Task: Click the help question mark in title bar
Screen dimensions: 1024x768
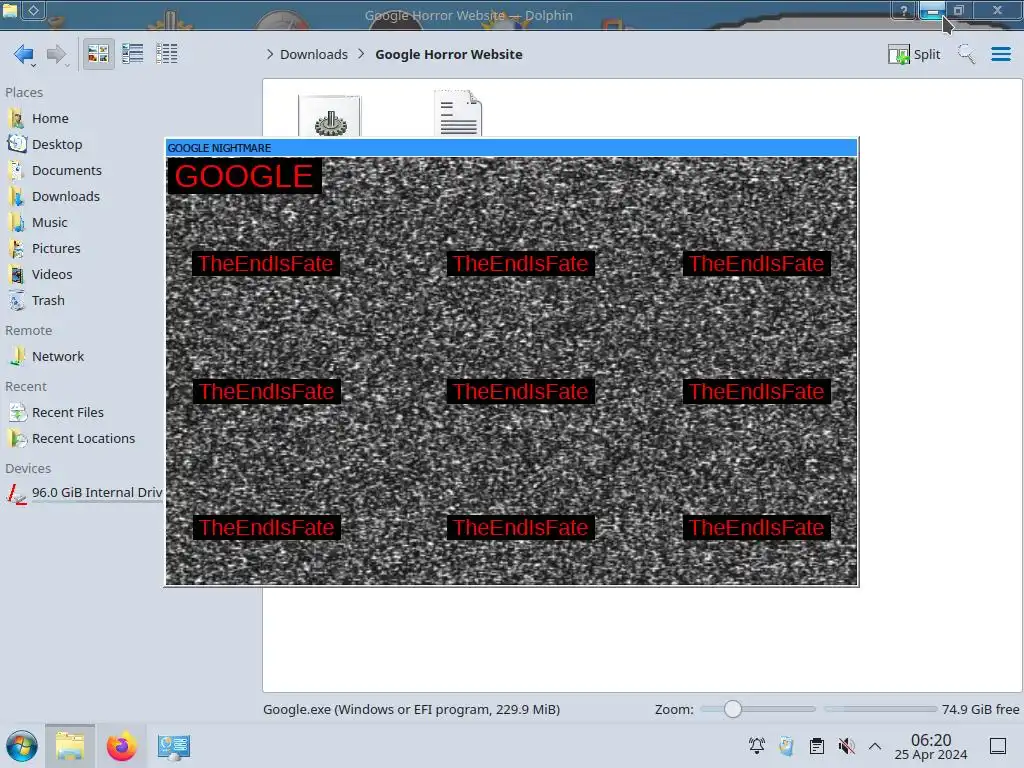Action: [904, 10]
